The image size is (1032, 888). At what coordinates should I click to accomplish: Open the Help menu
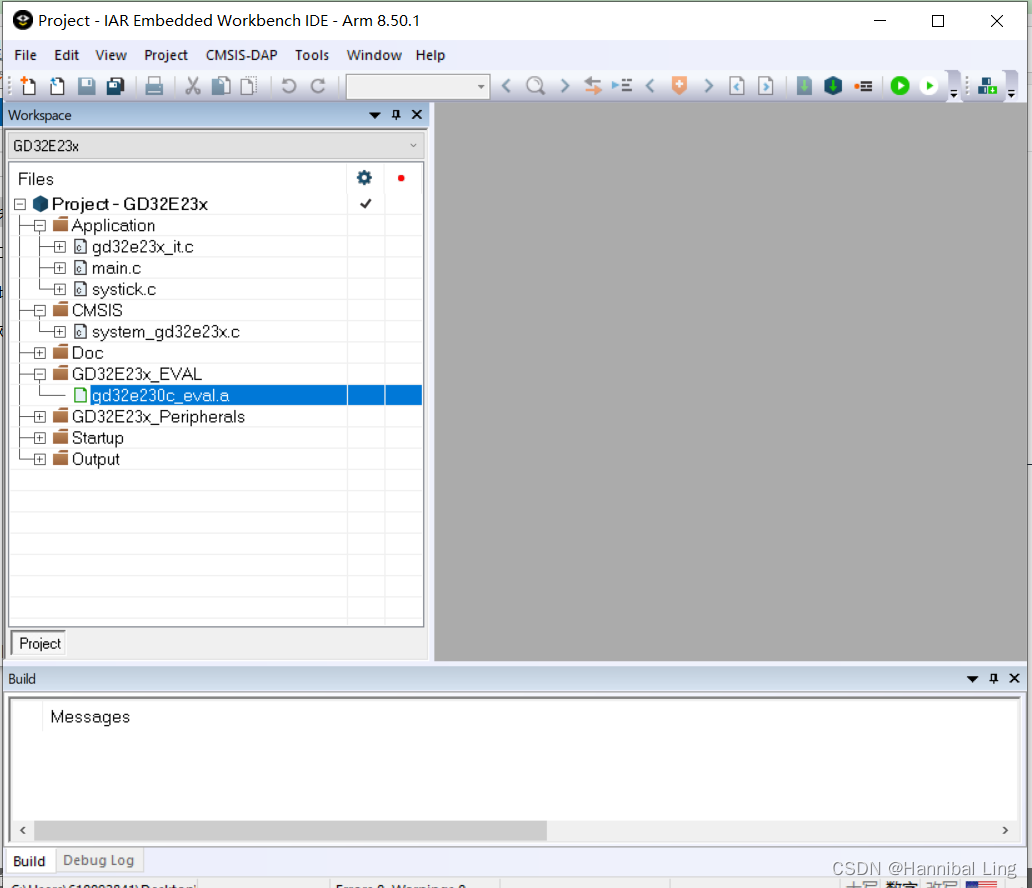click(x=430, y=55)
